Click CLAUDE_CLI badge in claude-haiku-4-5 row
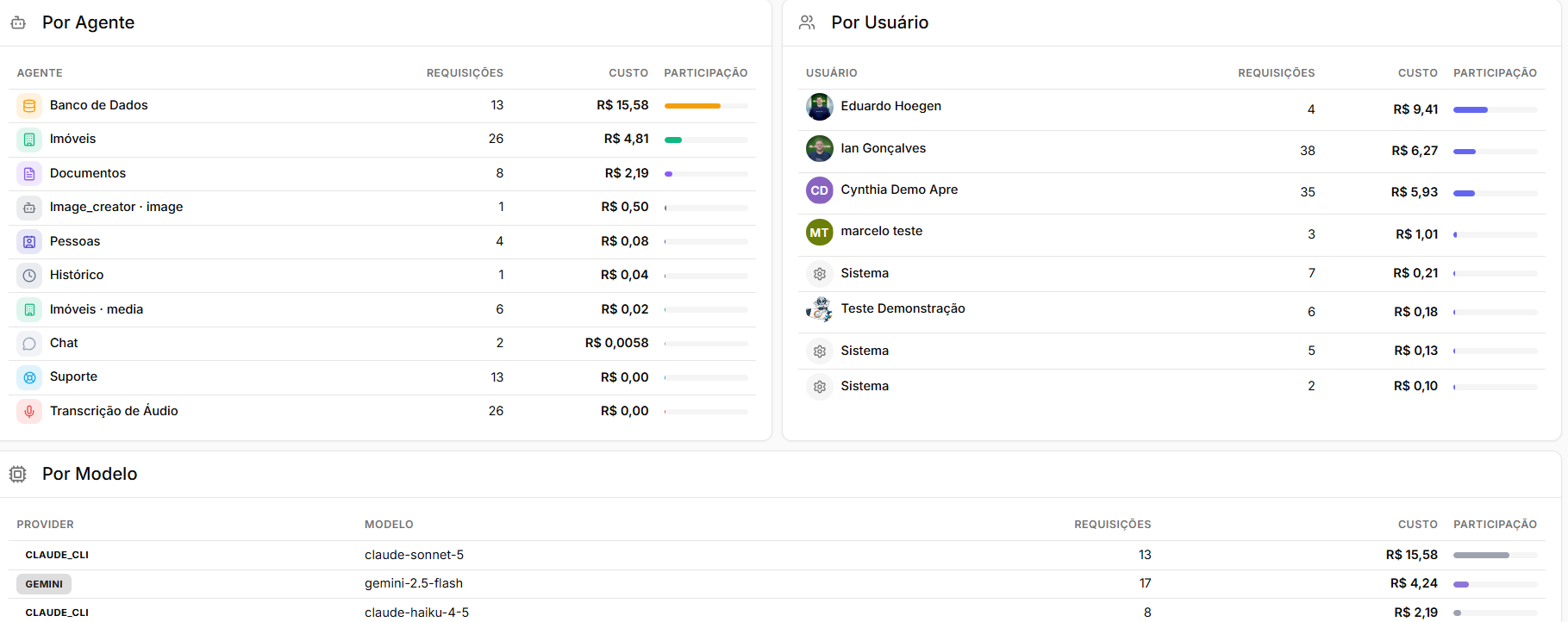 tap(57, 613)
